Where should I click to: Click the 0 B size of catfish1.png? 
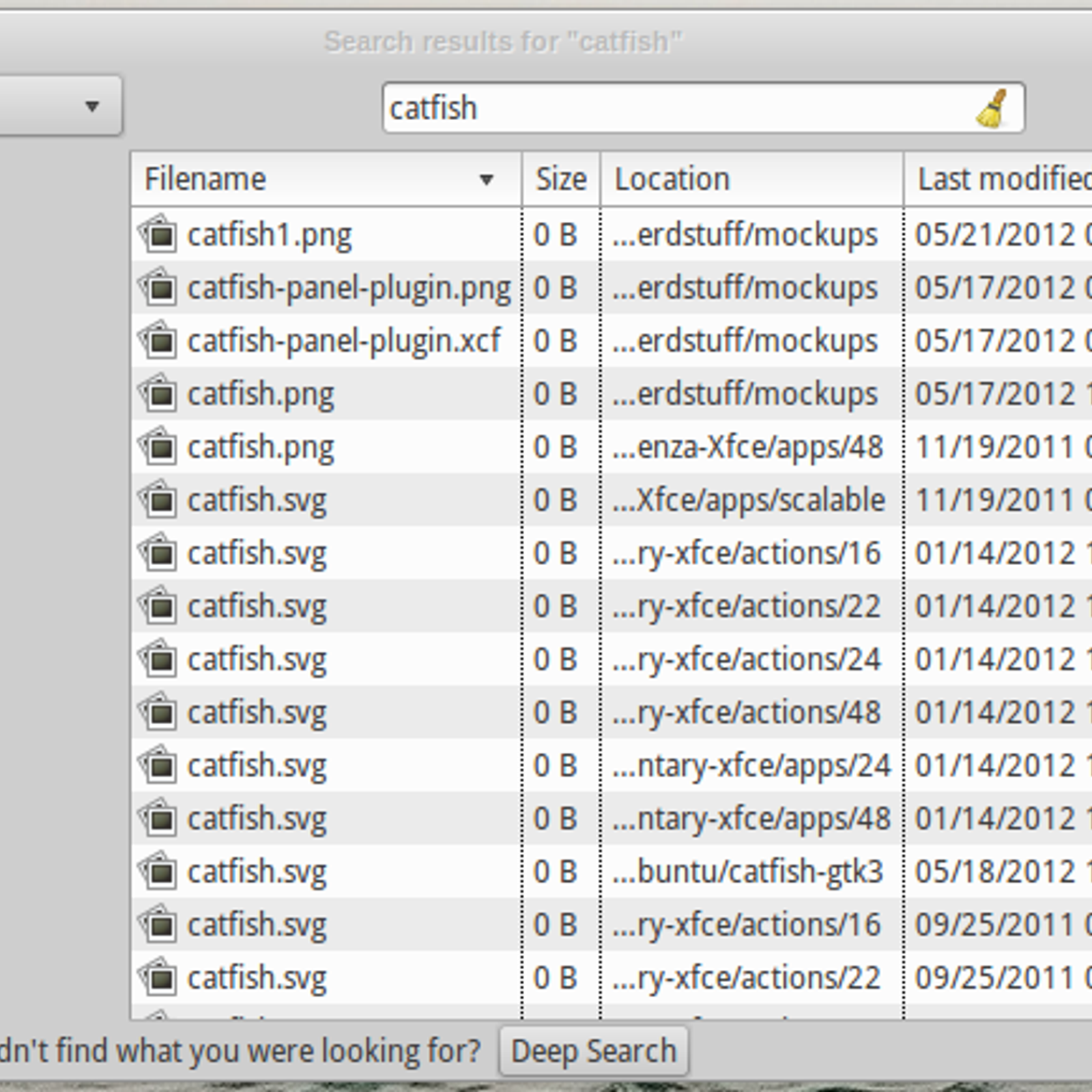pos(556,235)
